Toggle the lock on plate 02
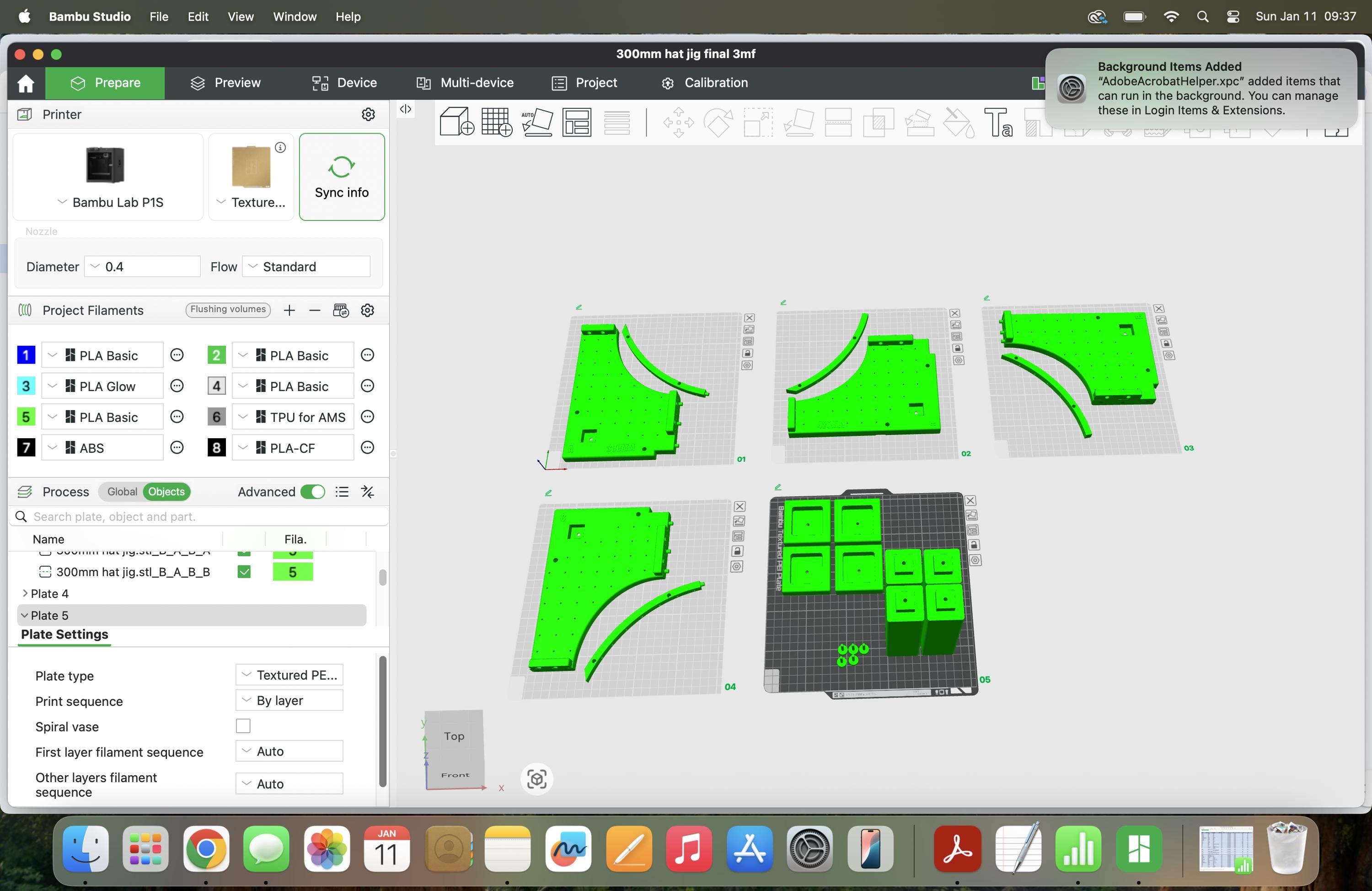 coord(958,349)
